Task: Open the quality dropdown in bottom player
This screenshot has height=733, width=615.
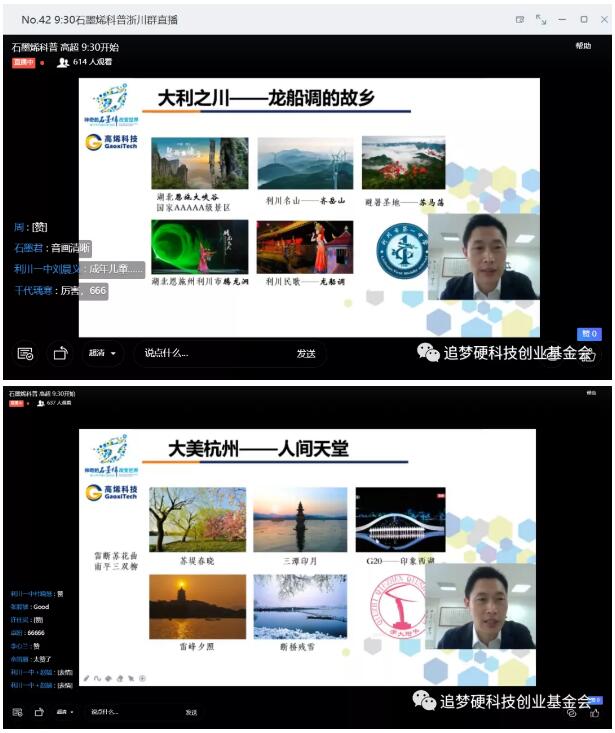Action: 67,712
